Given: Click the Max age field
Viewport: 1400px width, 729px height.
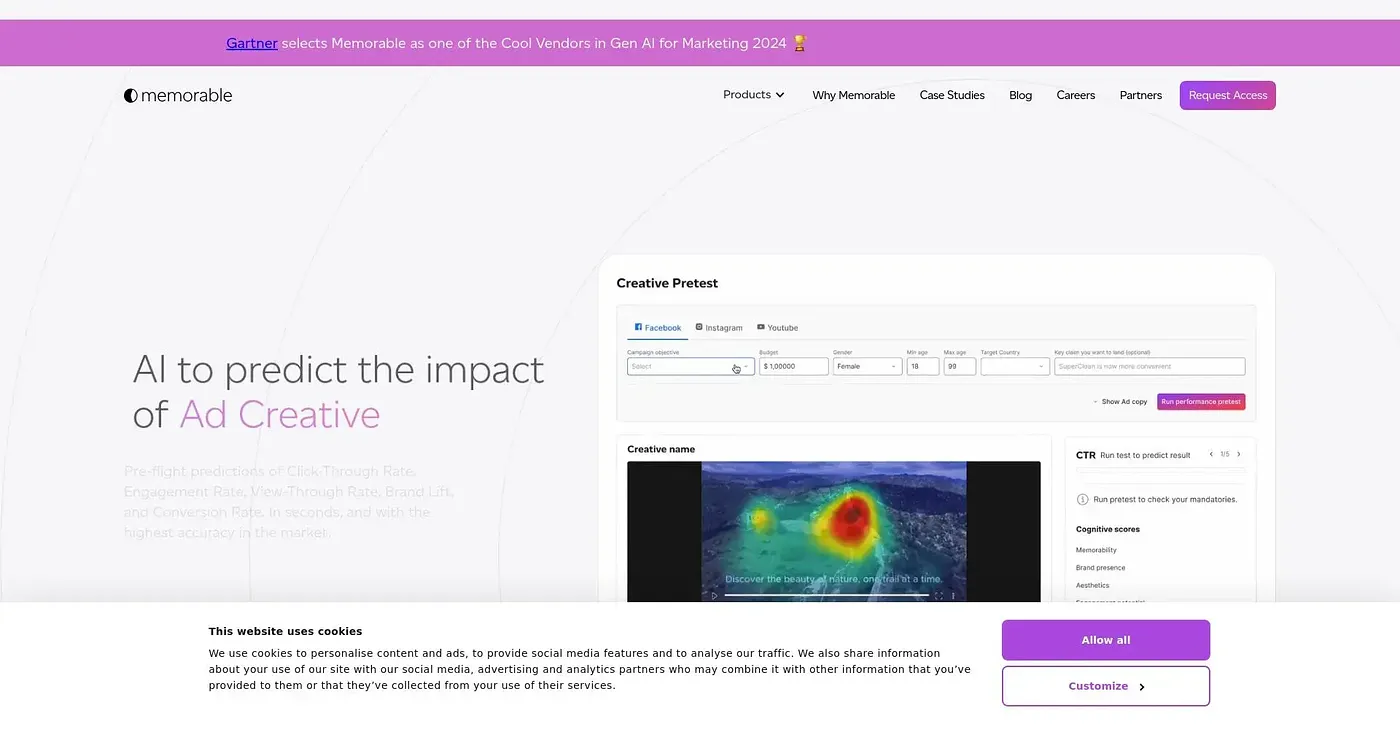Looking at the screenshot, I should 959,367.
